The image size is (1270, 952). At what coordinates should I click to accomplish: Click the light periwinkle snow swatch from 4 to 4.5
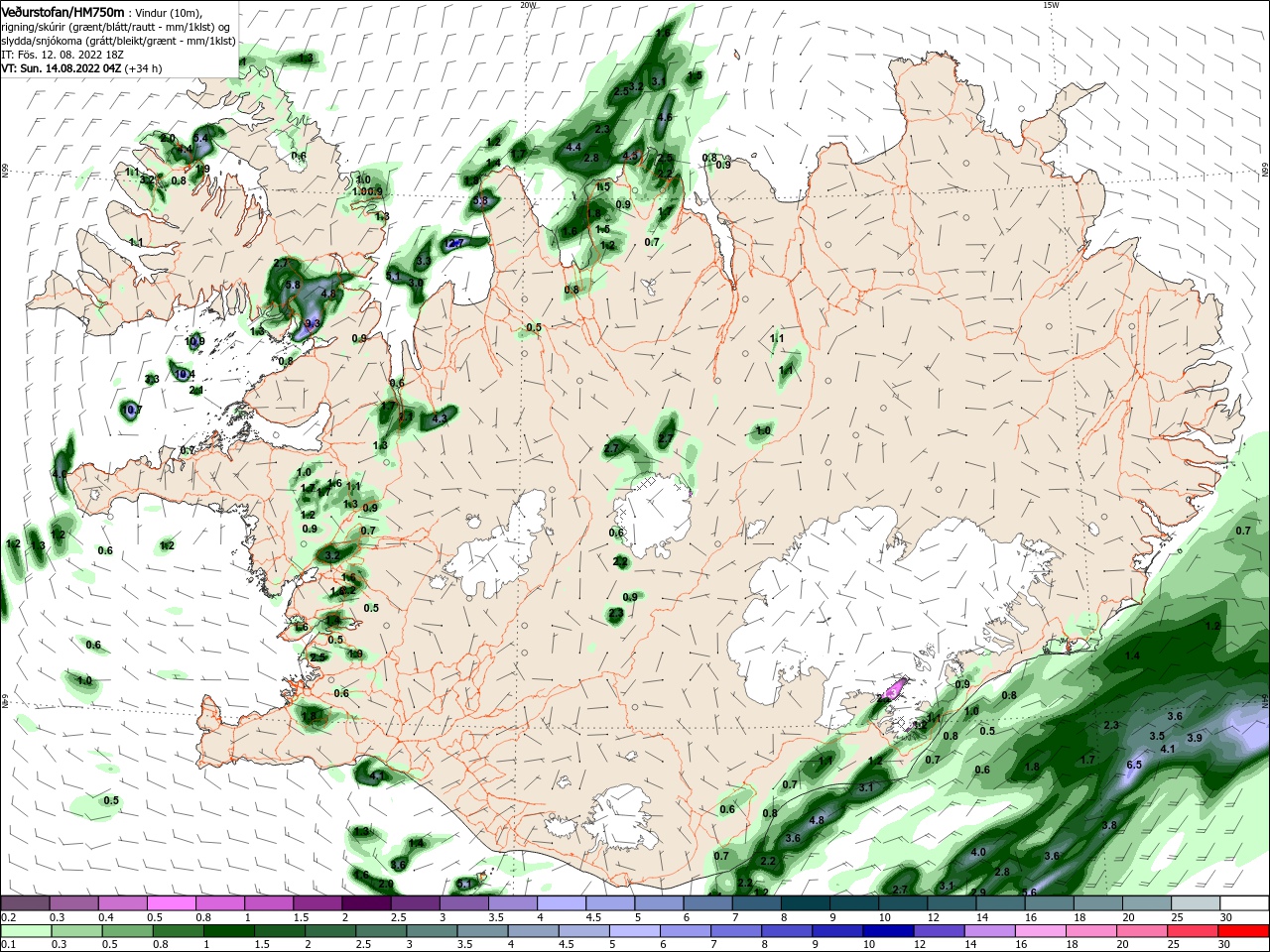click(562, 903)
